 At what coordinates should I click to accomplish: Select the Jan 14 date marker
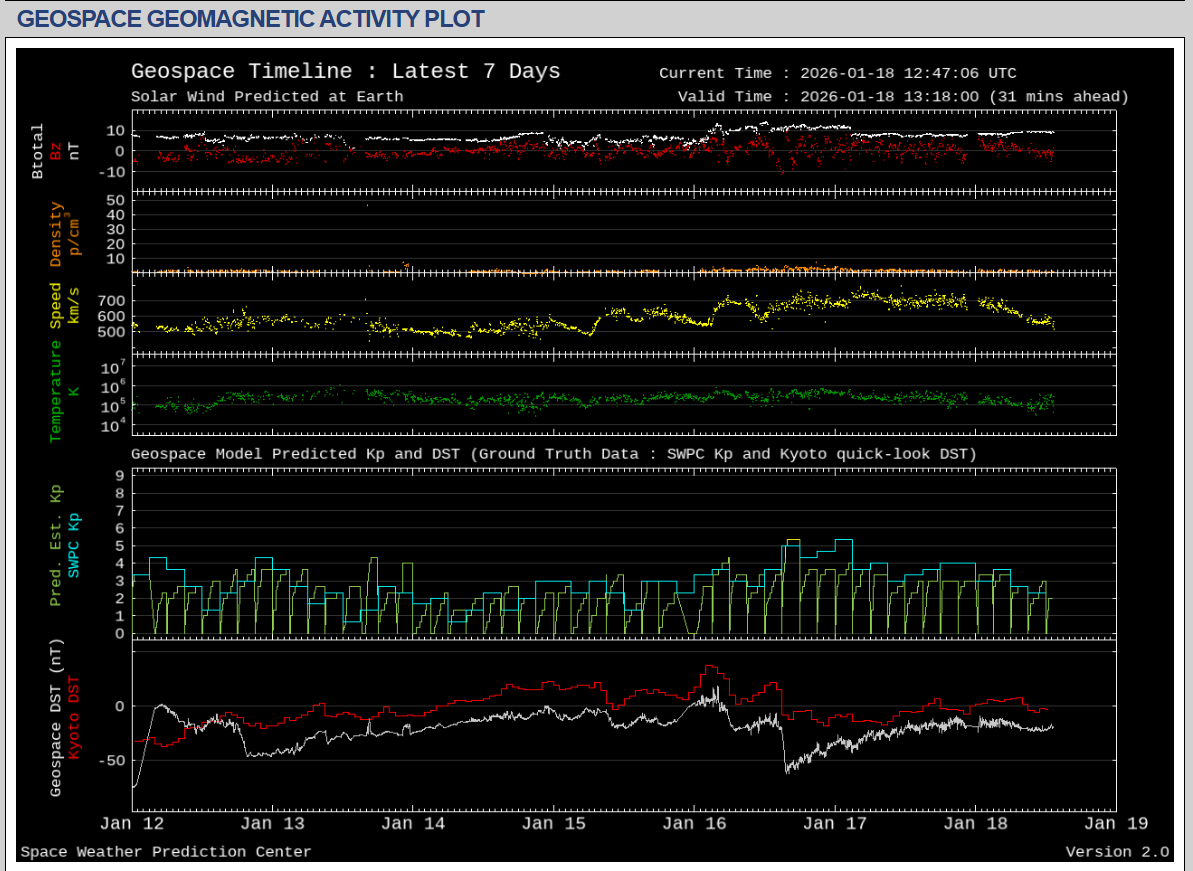click(414, 824)
